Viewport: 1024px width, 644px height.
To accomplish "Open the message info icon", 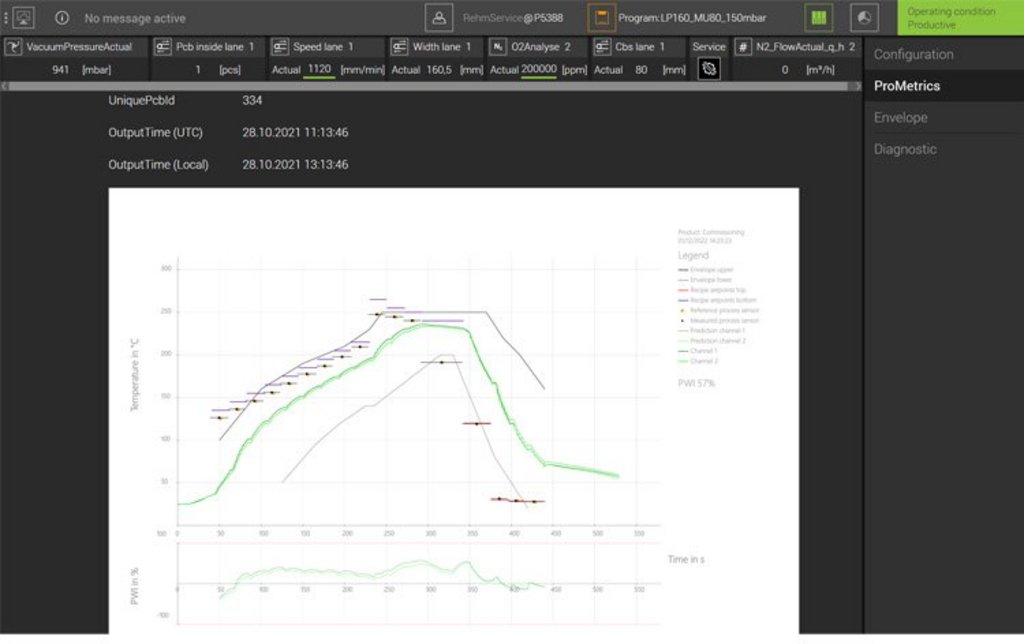I will click(62, 18).
